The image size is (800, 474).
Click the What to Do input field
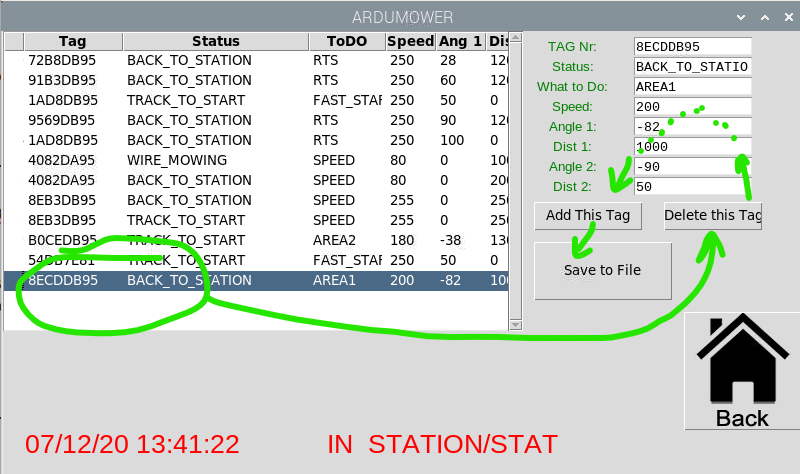[692, 86]
